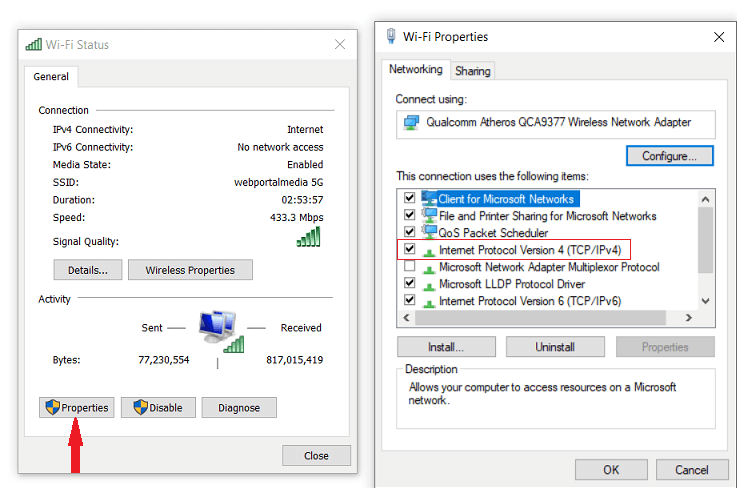Click the horizontal scroll right arrow
The height and width of the screenshot is (488, 737).
pyautogui.click(x=689, y=318)
